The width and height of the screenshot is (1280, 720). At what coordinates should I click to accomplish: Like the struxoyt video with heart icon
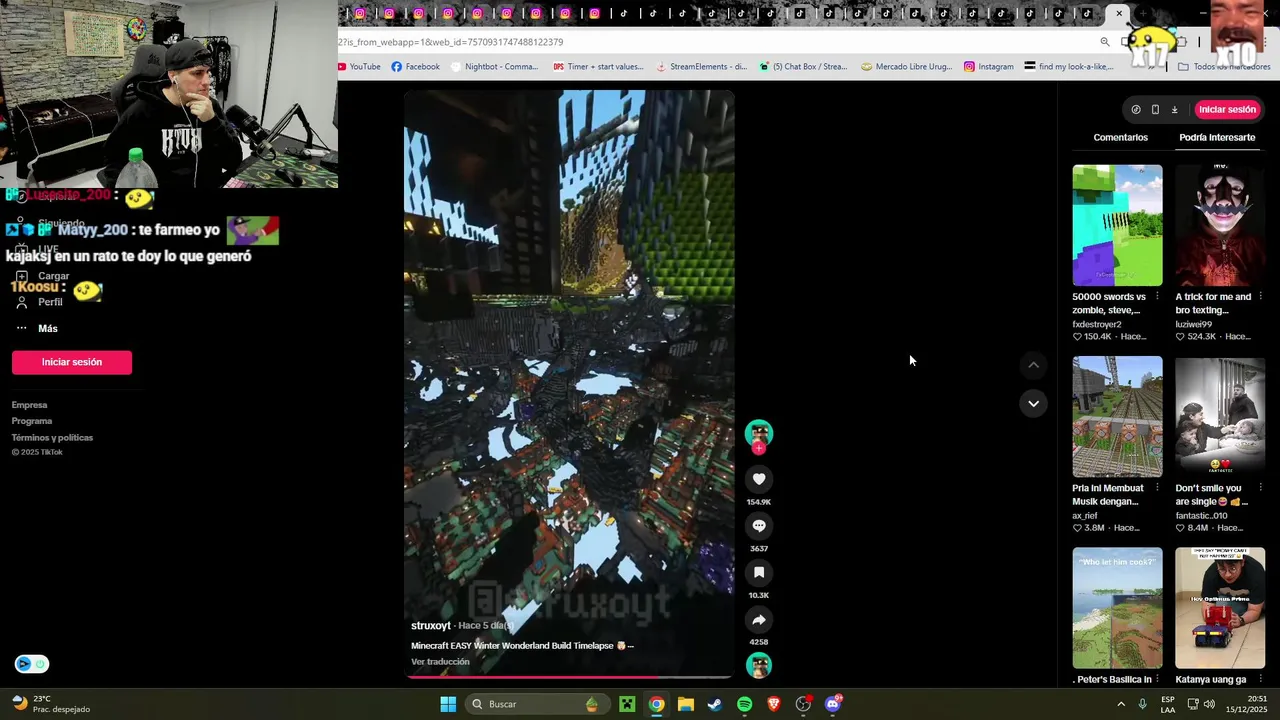pos(759,479)
